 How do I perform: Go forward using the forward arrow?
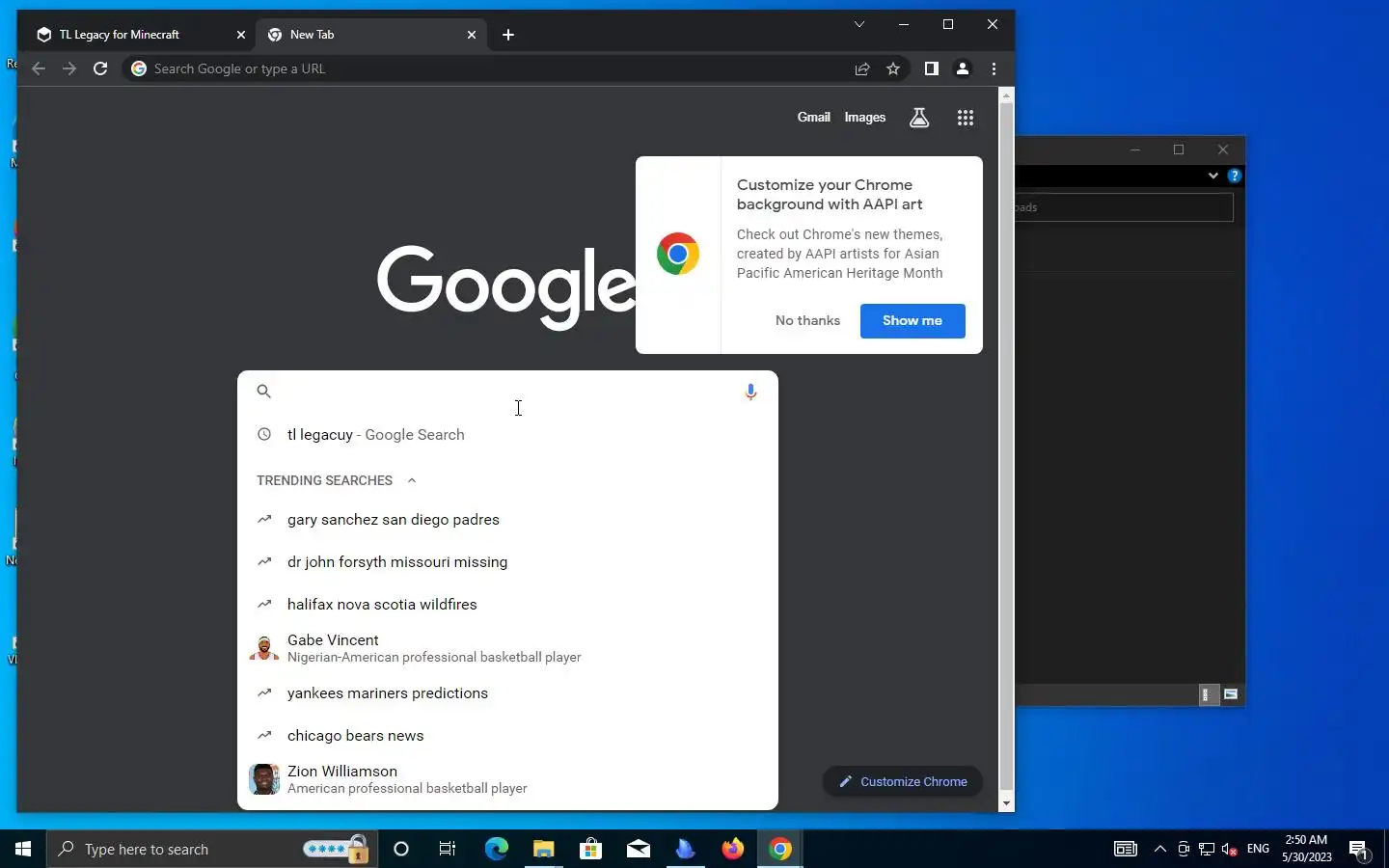69,68
